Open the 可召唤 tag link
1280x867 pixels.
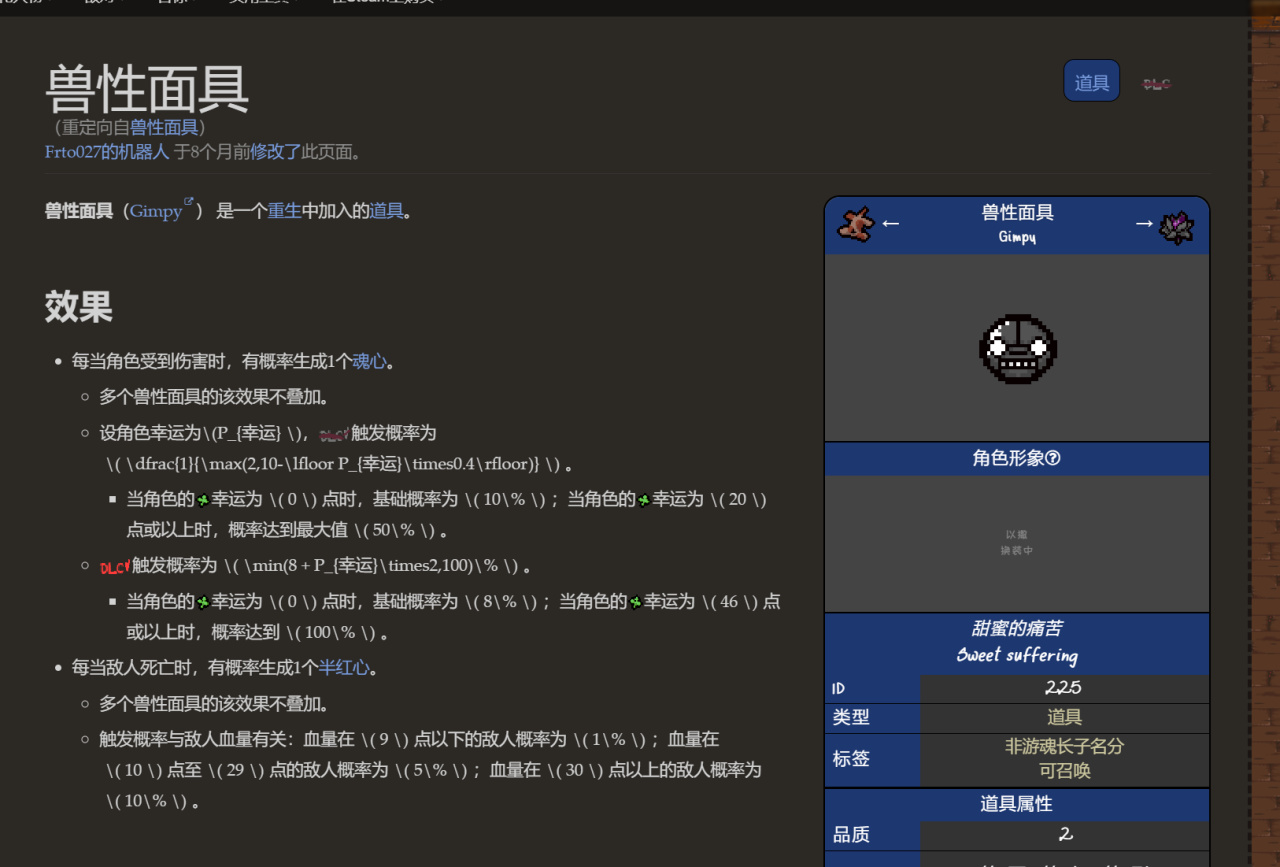1064,771
